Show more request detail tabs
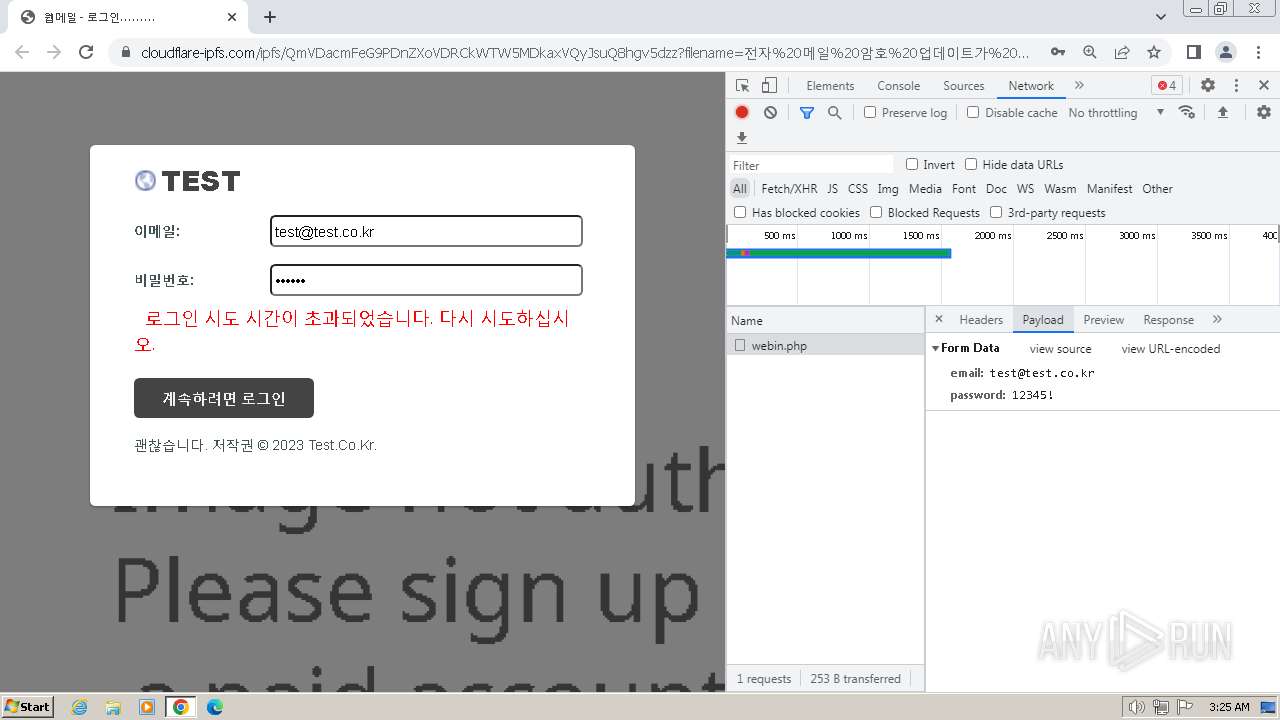This screenshot has width=1280, height=720. [1217, 319]
